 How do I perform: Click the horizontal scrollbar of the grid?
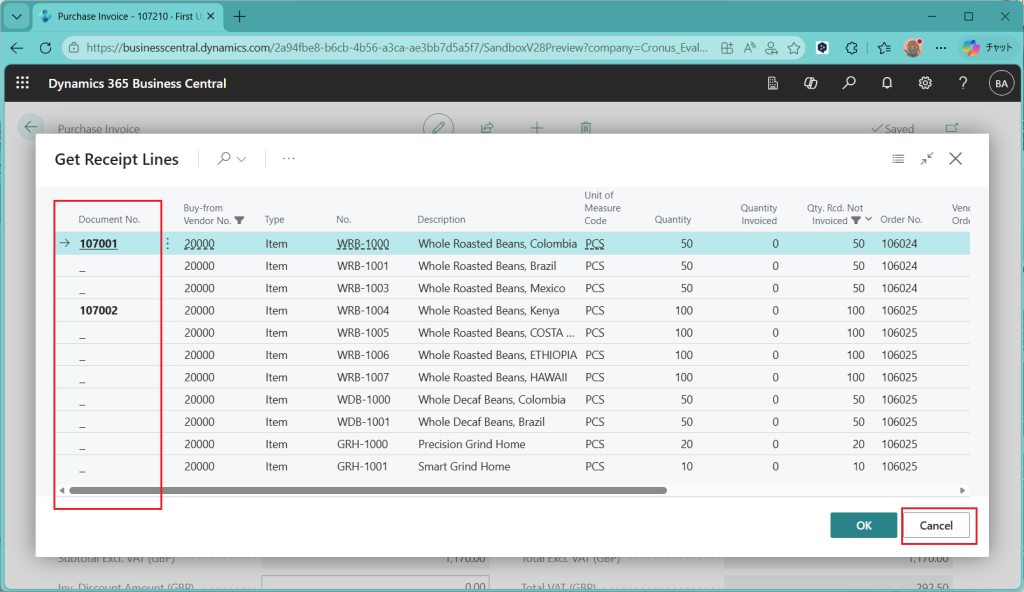pyautogui.click(x=367, y=491)
